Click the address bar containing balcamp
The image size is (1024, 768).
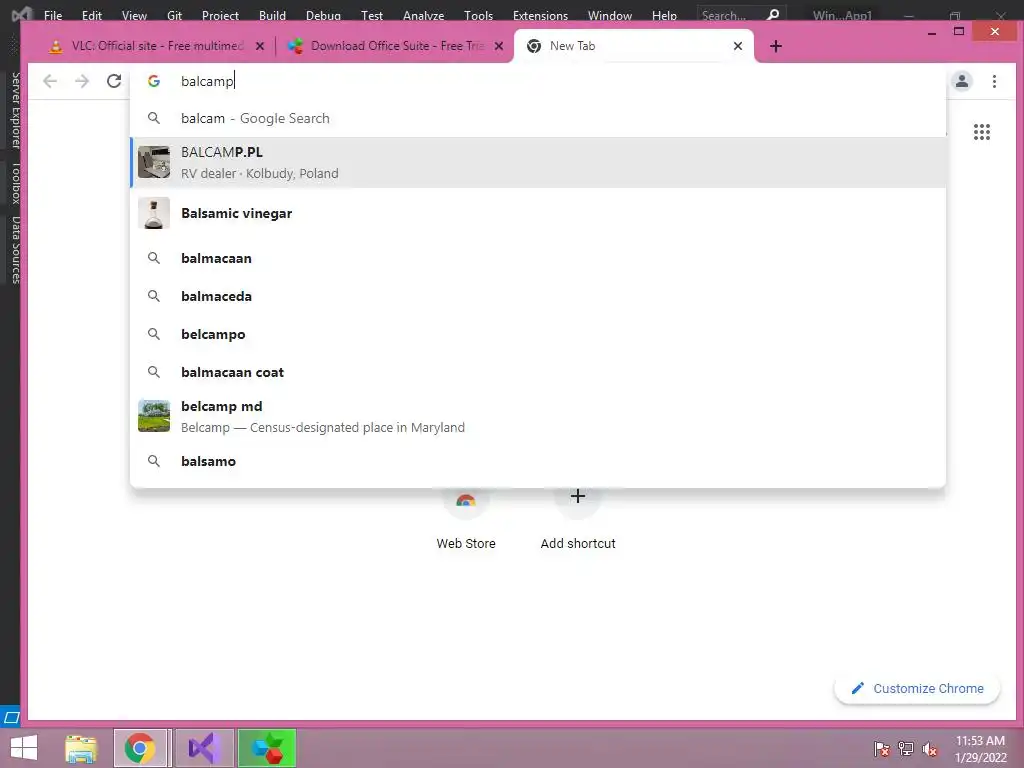pyautogui.click(x=537, y=81)
